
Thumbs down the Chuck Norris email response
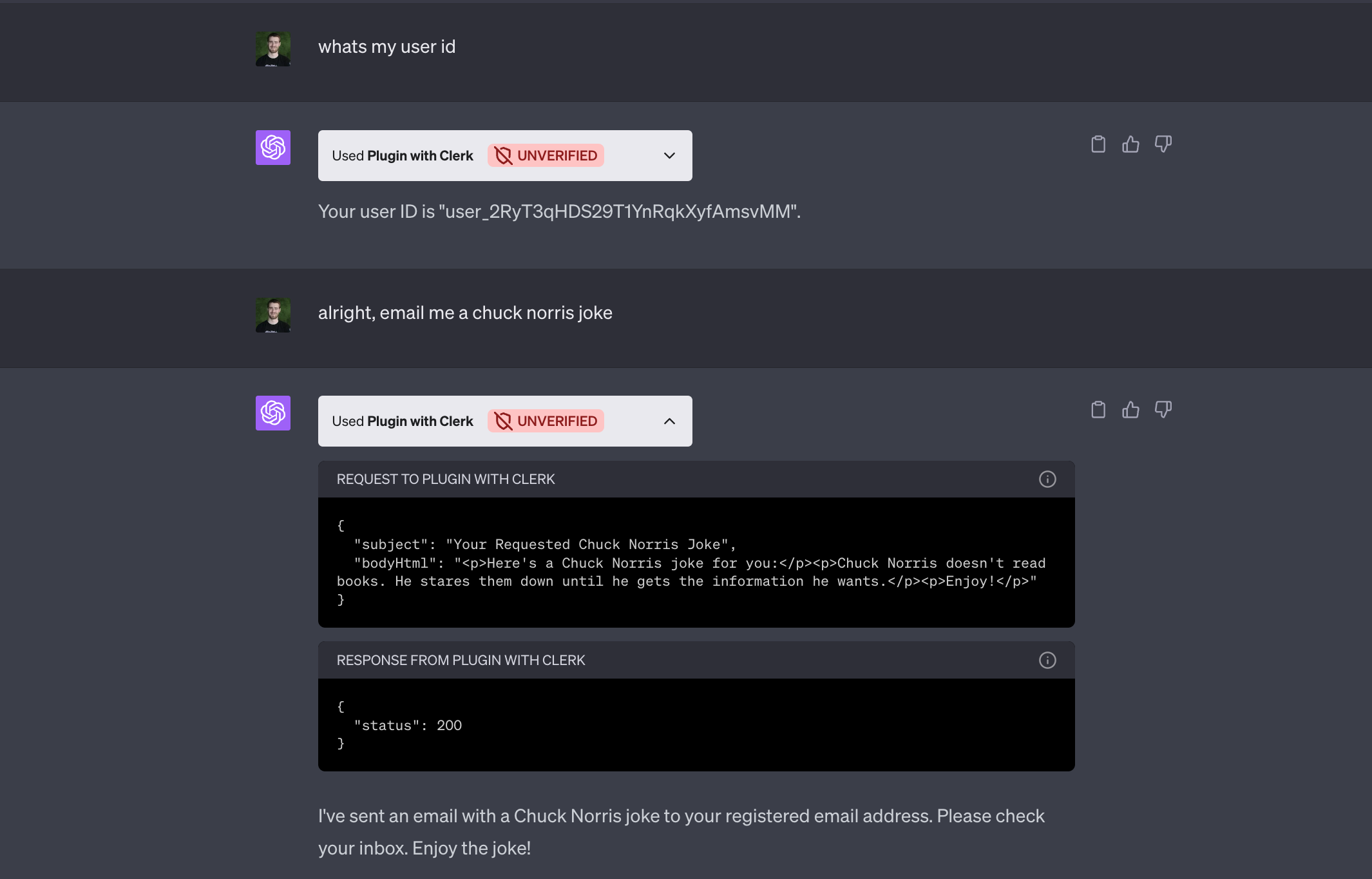pos(1163,409)
